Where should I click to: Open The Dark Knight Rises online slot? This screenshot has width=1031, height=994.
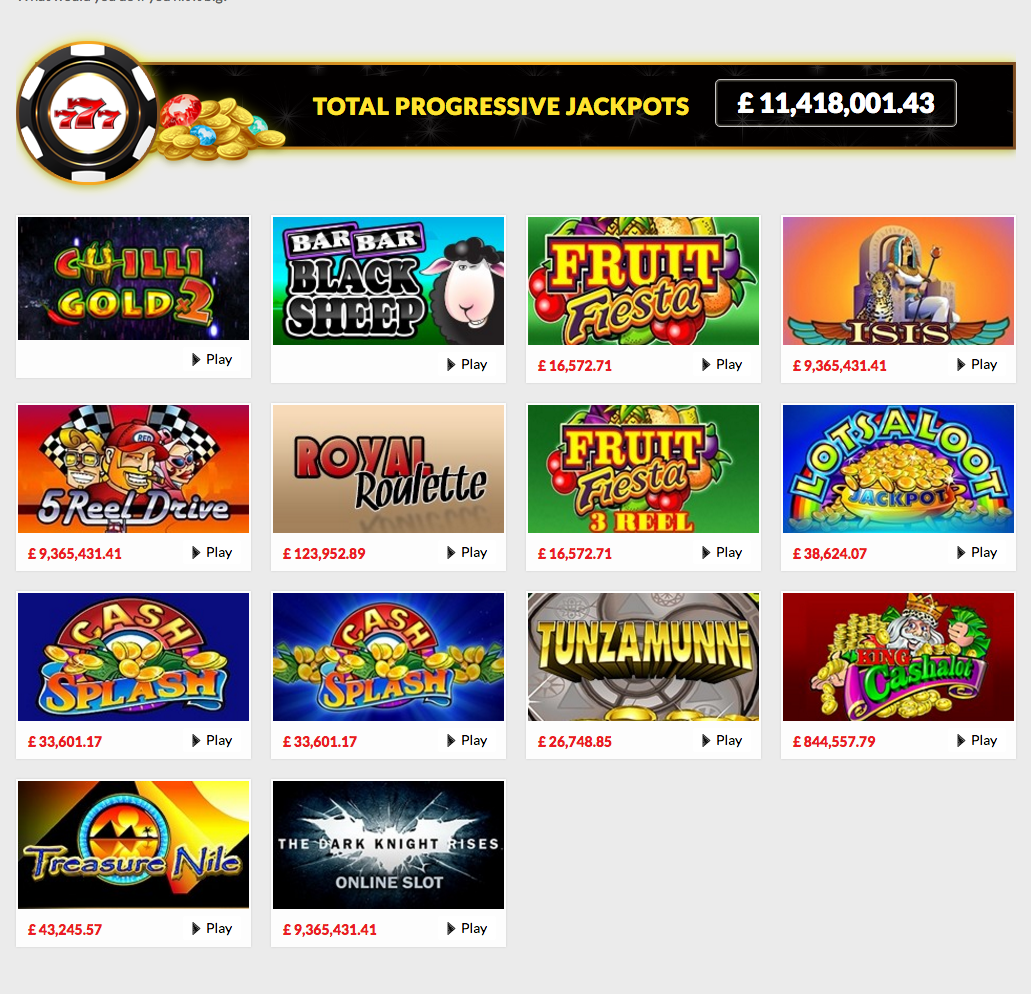[x=389, y=845]
